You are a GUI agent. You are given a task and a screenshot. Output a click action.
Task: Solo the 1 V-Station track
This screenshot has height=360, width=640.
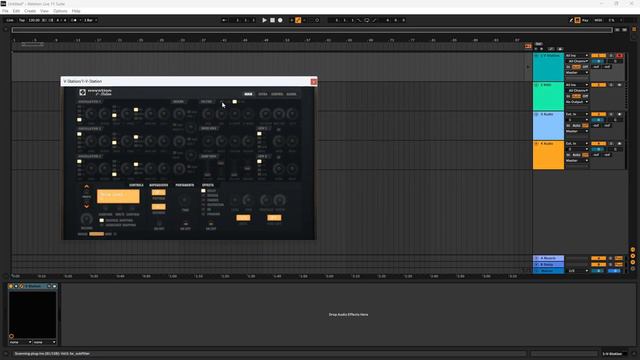click(611, 56)
